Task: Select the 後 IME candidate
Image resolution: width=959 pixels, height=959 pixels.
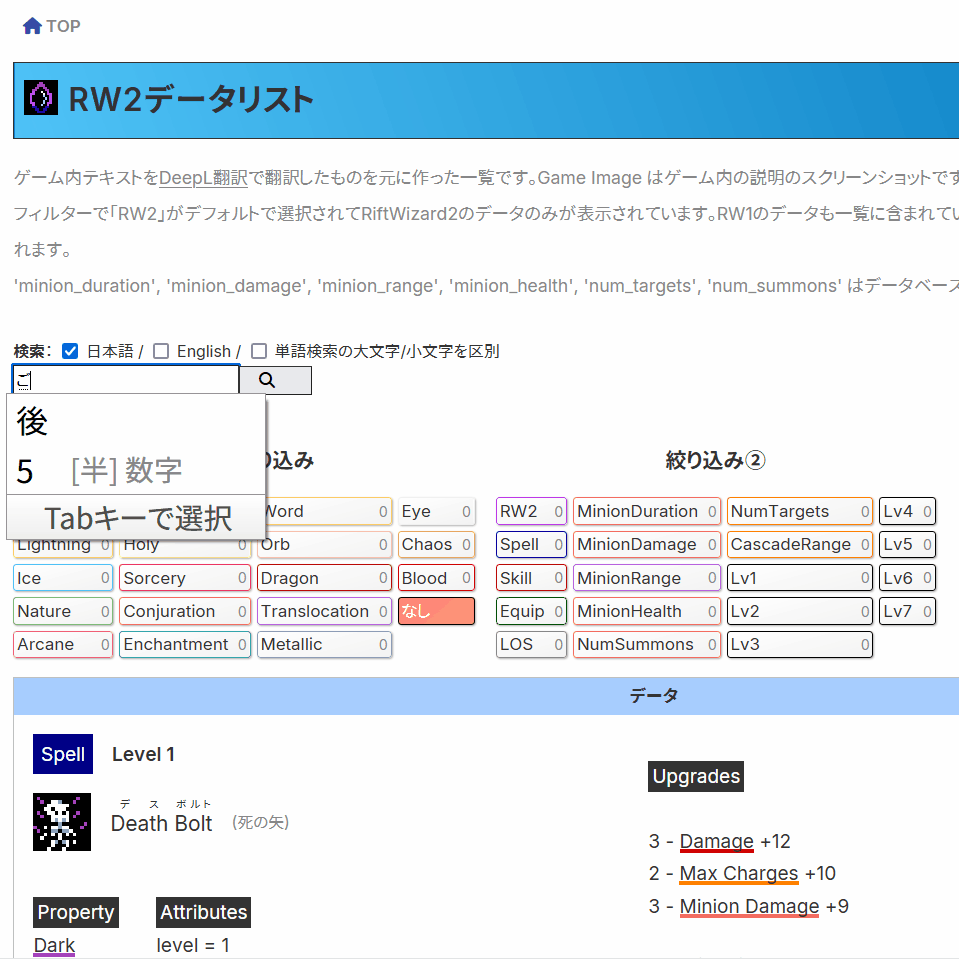Action: [34, 422]
